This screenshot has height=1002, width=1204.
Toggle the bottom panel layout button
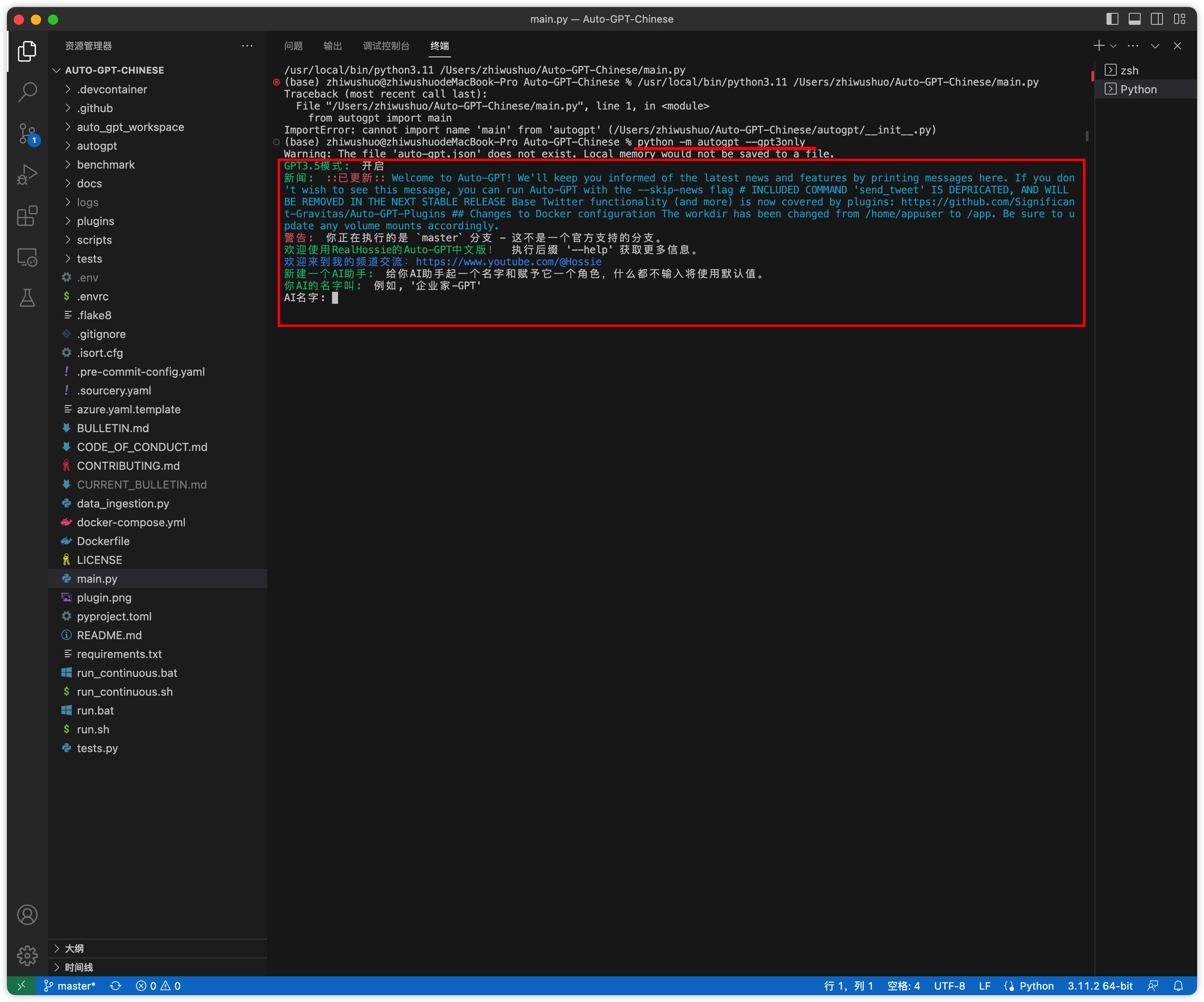[x=1135, y=19]
